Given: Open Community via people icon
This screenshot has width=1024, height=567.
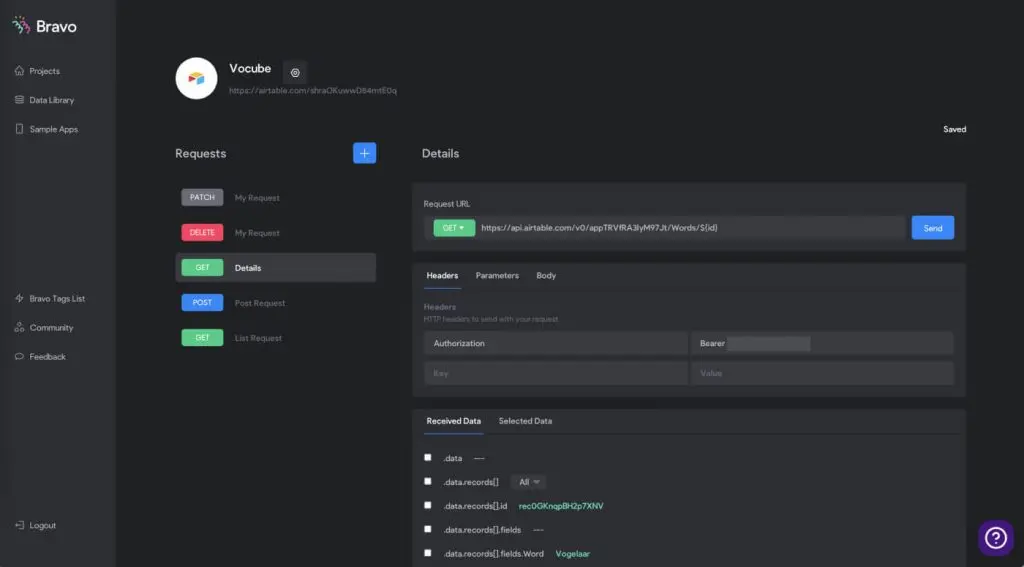Looking at the screenshot, I should 19,327.
